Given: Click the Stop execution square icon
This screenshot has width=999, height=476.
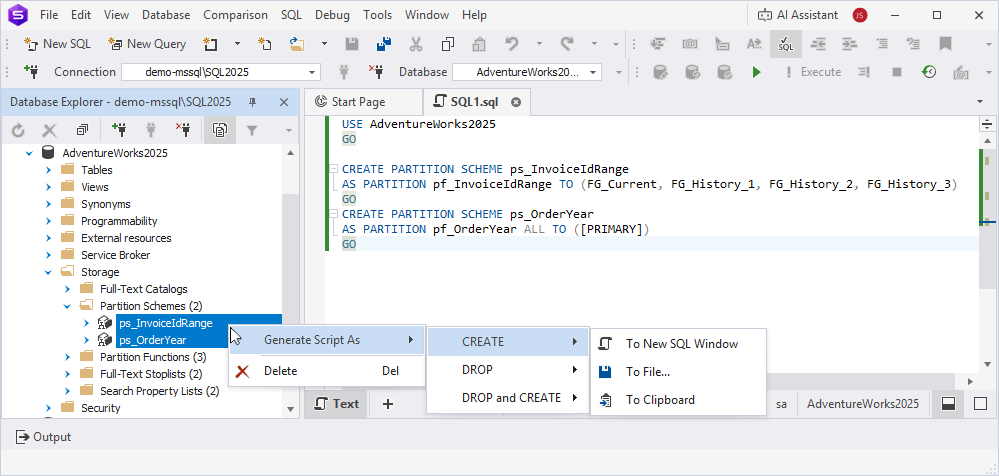Looking at the screenshot, I should (x=897, y=72).
